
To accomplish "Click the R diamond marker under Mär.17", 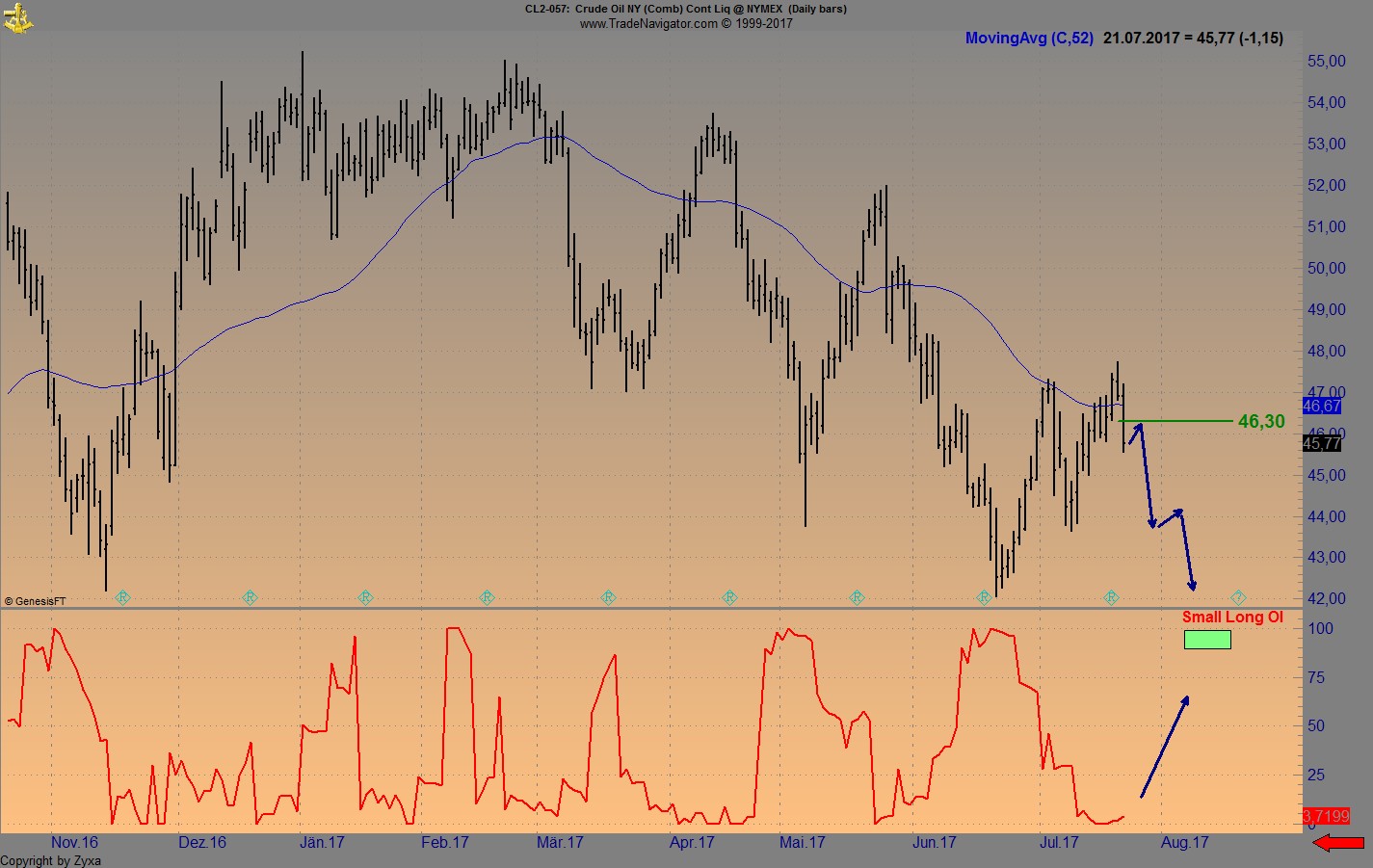I will point(608,597).
